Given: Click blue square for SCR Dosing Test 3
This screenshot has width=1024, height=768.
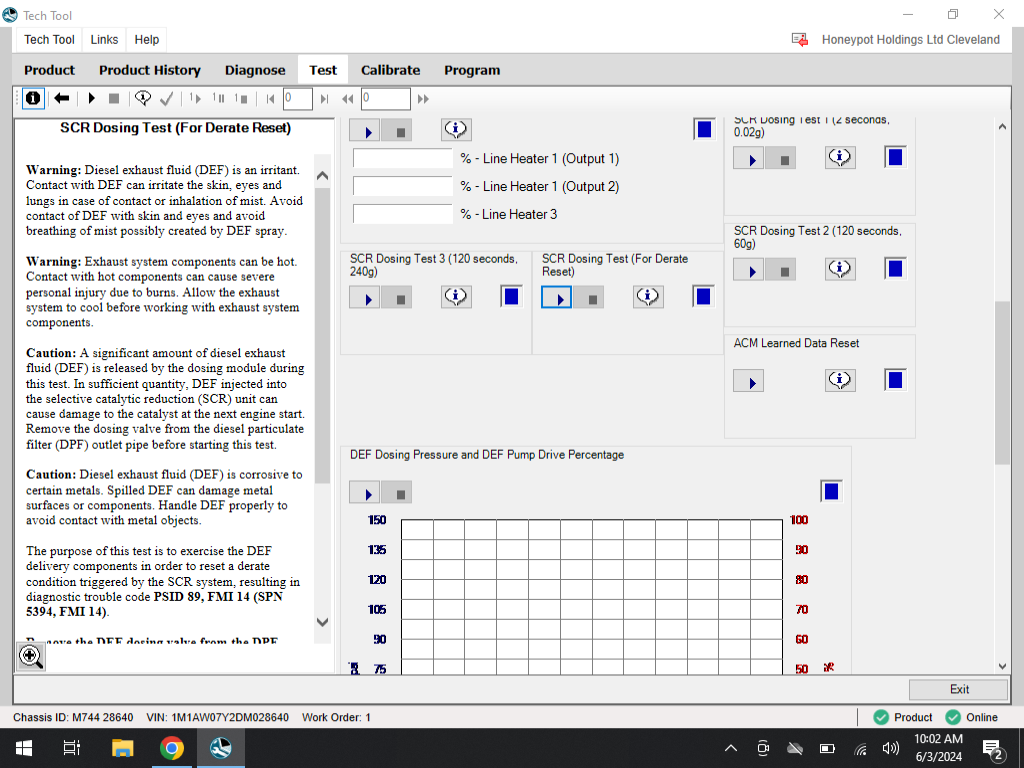Looking at the screenshot, I should pos(511,297).
